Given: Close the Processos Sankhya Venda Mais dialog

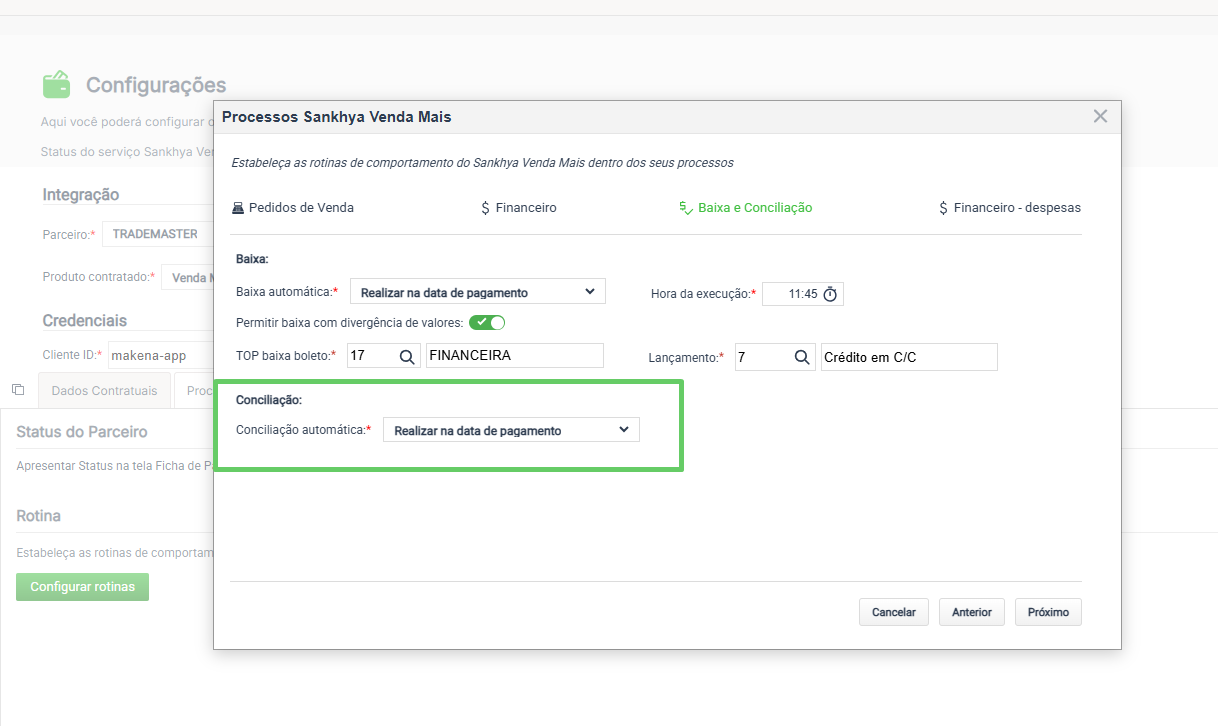Looking at the screenshot, I should [1100, 116].
